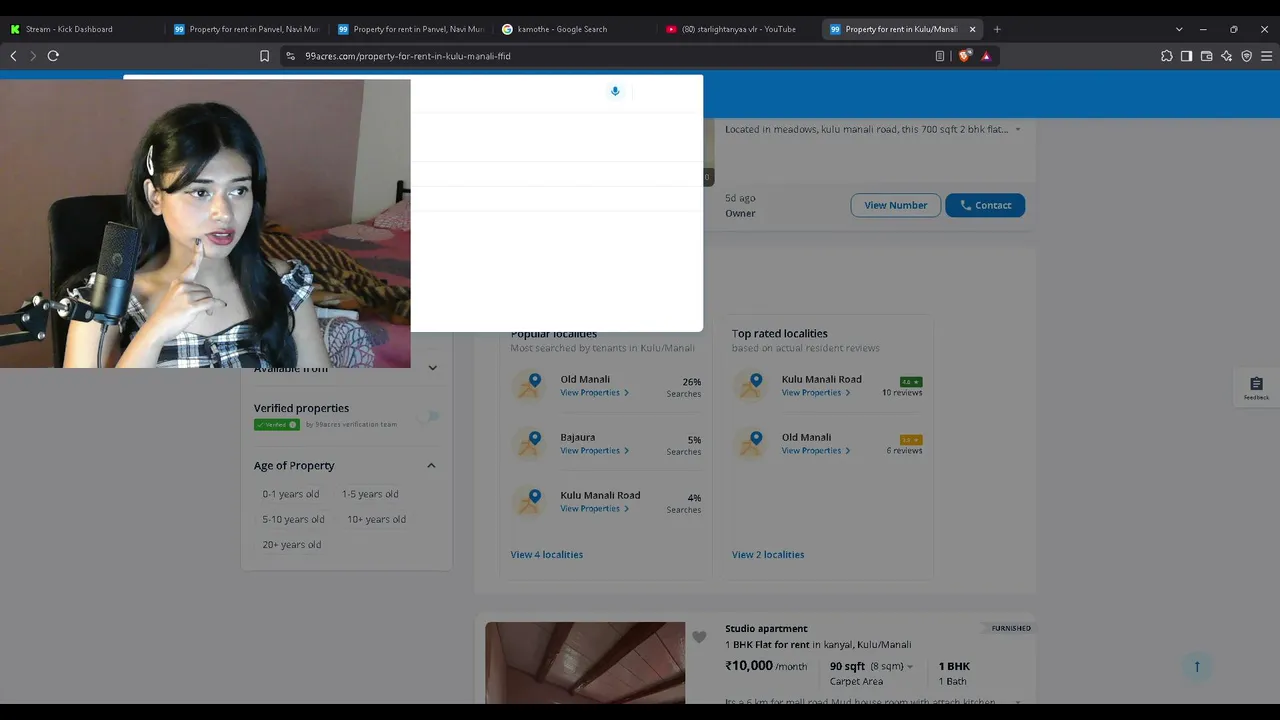View Properties for Old Manali in Top rated
Screen dimensions: 1280x720
(815, 451)
